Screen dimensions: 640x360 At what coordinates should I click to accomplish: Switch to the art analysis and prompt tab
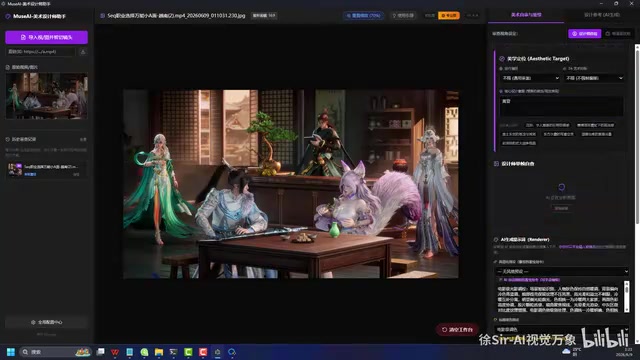coord(526,15)
